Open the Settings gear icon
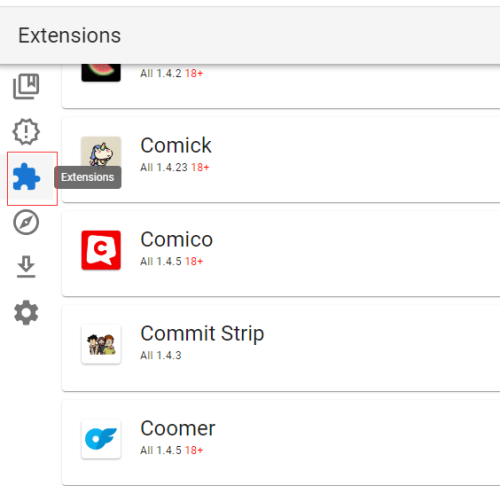 coord(26,313)
